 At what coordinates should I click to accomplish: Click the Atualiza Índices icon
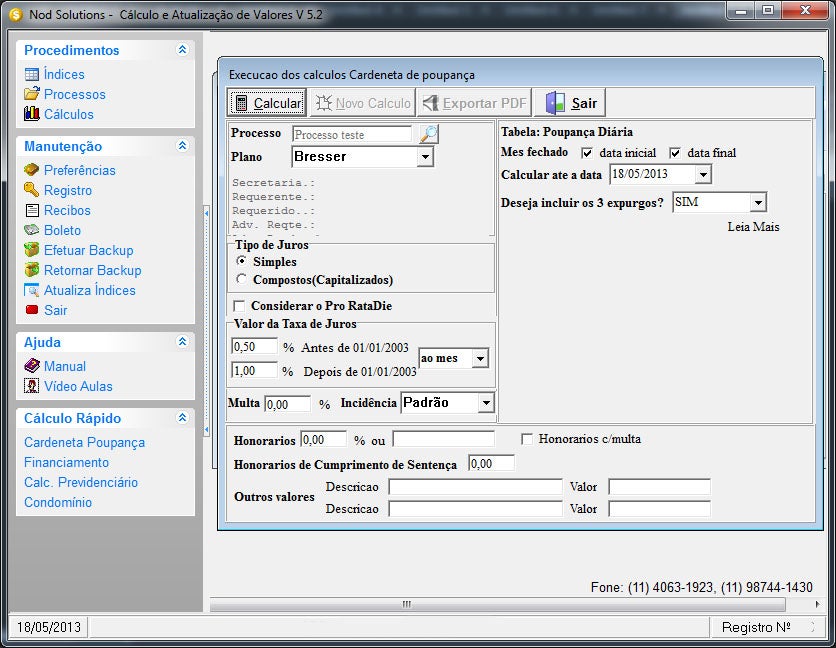tap(31, 290)
